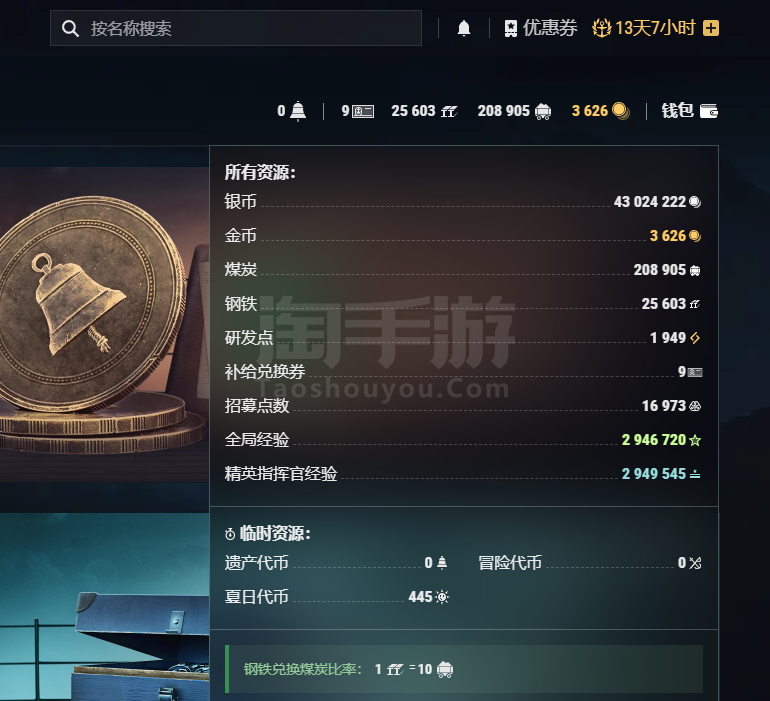Viewport: 770px width, 701px height.
Task: Open the 优惠券 coupons section
Action: [540, 28]
